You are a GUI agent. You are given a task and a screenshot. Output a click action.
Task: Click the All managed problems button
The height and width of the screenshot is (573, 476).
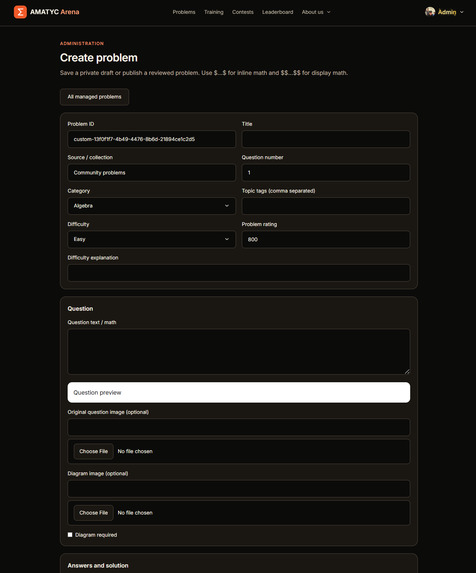point(94,97)
